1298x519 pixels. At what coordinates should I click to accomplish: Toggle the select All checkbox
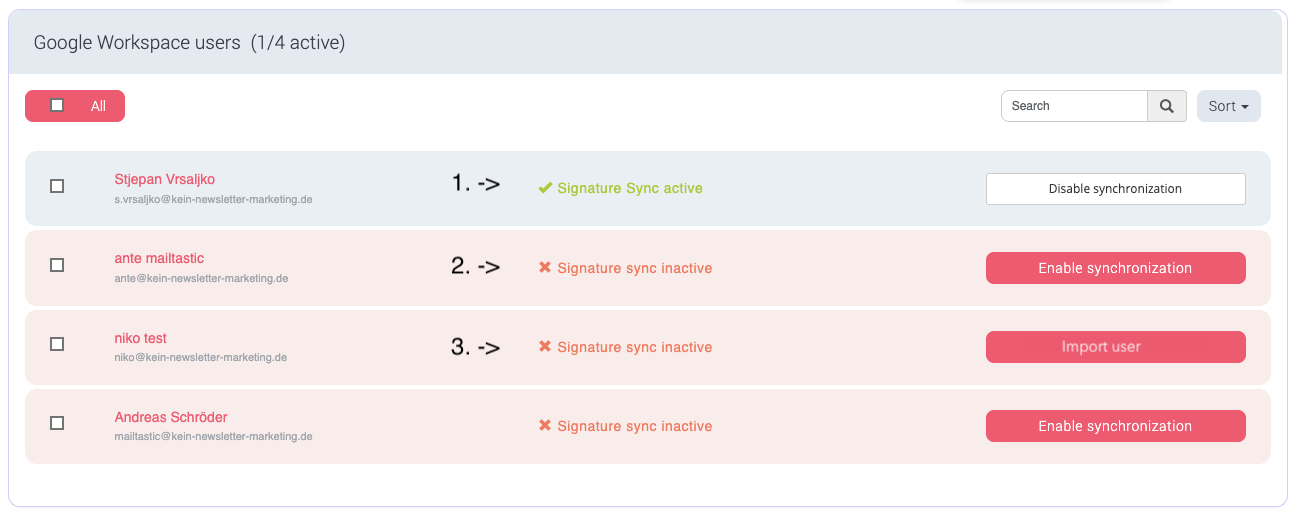pos(57,105)
